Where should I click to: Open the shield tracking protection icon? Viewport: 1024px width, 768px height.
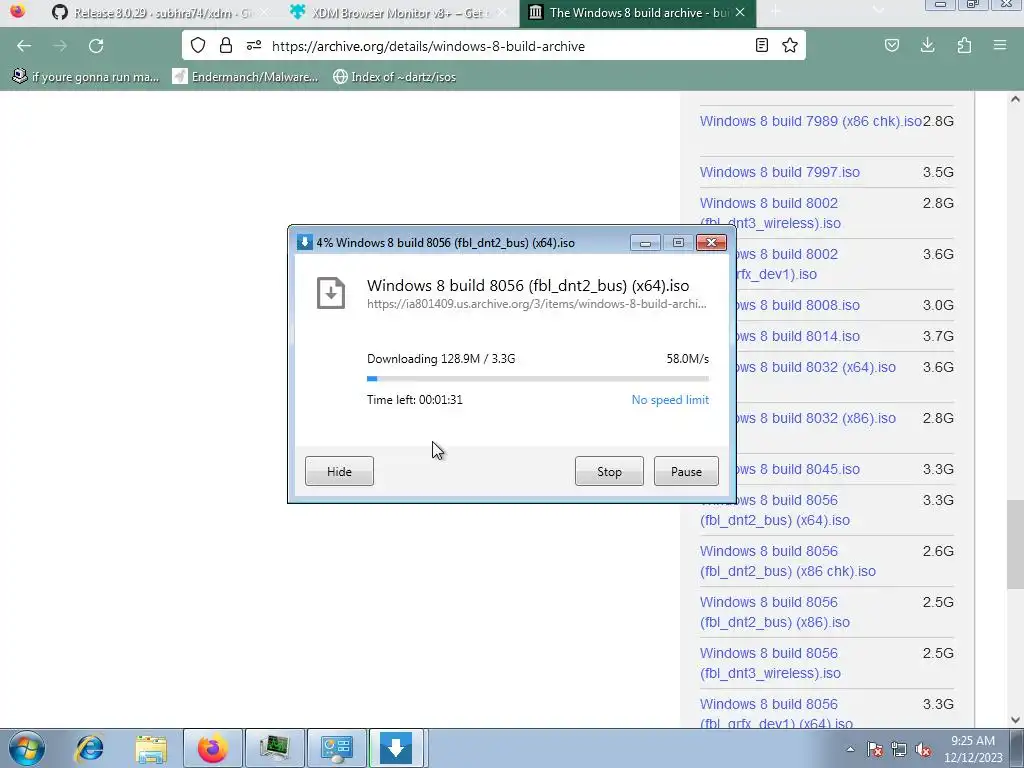click(198, 45)
